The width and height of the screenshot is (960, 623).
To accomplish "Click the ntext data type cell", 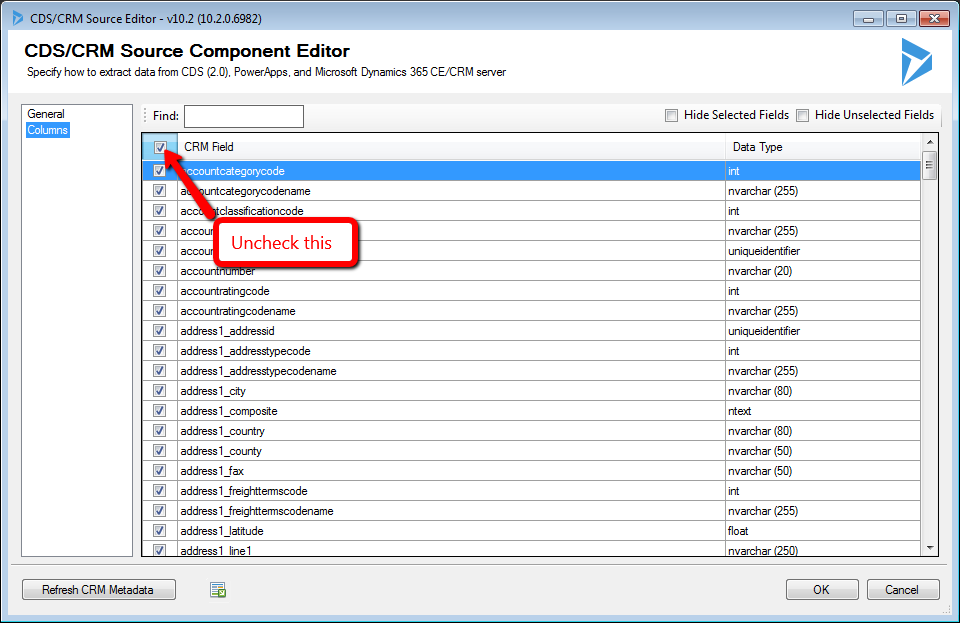I will tap(822, 411).
